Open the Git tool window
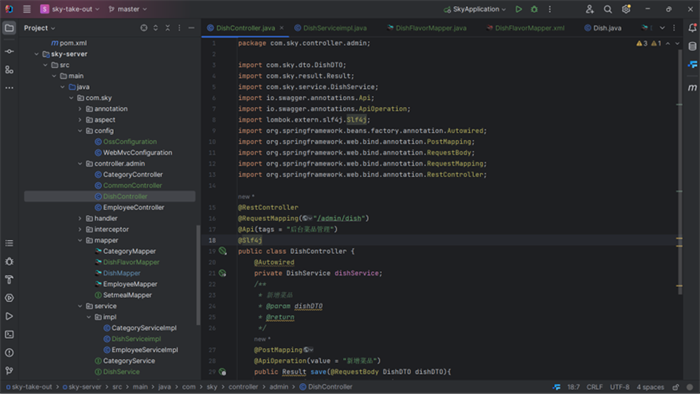 click(x=9, y=370)
